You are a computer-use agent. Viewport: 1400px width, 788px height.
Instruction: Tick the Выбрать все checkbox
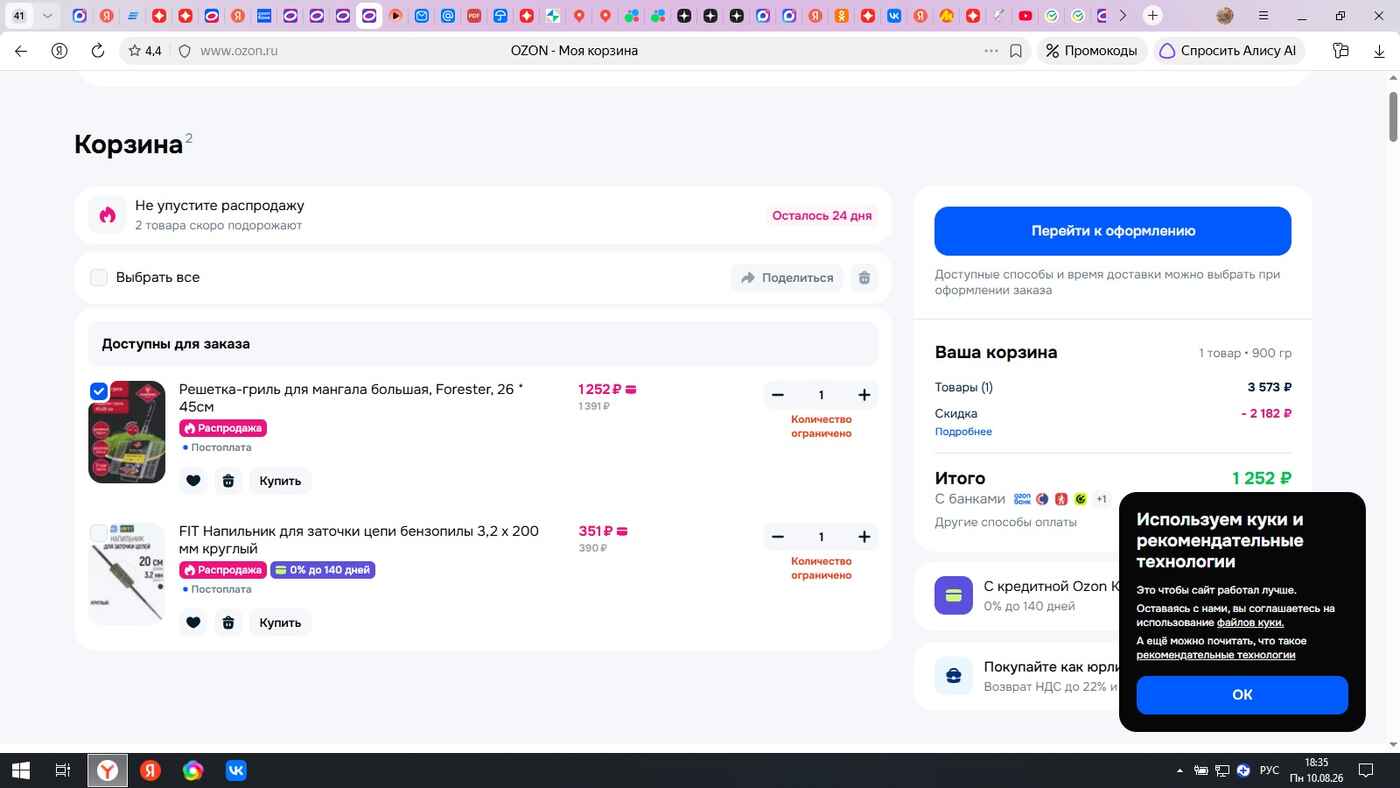(x=99, y=278)
